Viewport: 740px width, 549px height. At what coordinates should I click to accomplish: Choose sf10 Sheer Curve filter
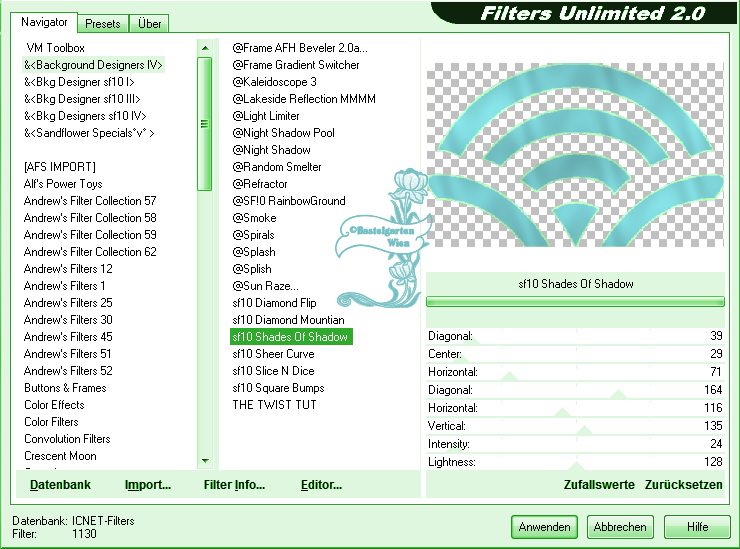coord(273,354)
